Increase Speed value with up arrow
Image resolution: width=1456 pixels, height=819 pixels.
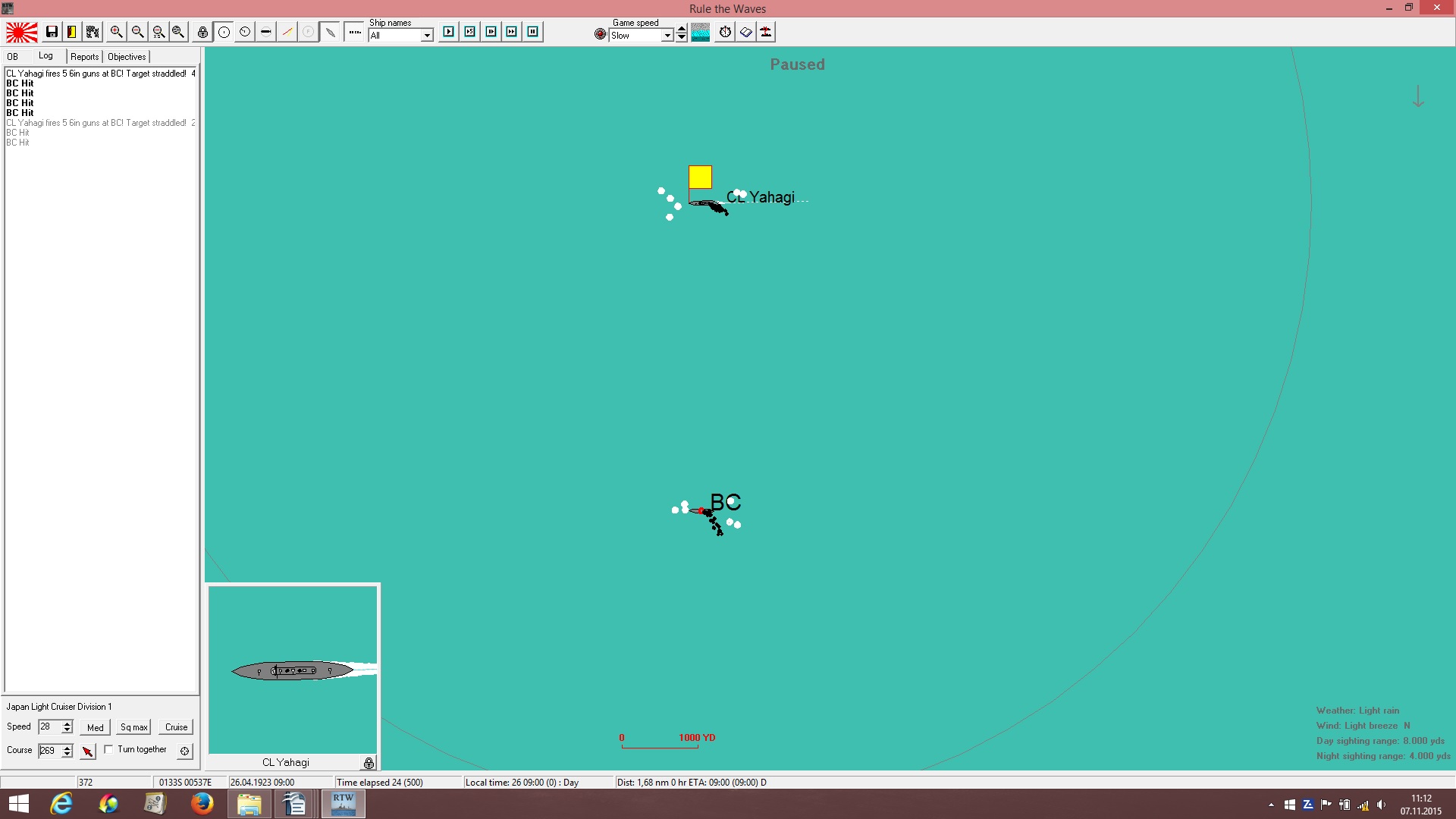pos(67,723)
